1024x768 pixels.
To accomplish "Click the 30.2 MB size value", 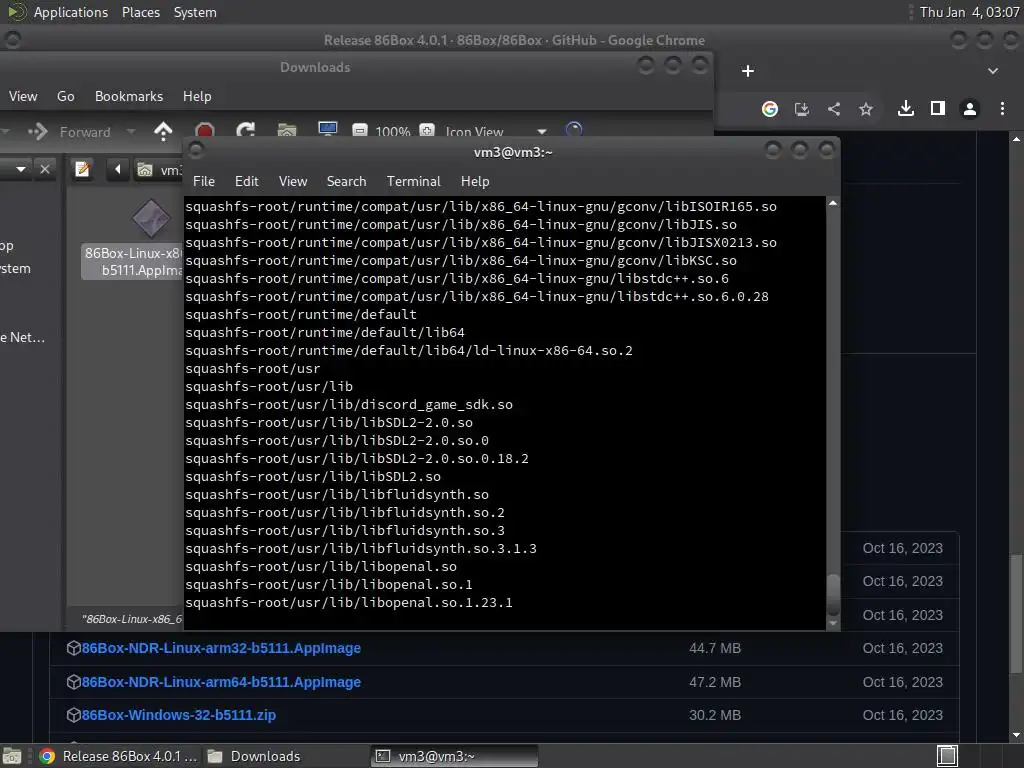I will pos(715,716).
